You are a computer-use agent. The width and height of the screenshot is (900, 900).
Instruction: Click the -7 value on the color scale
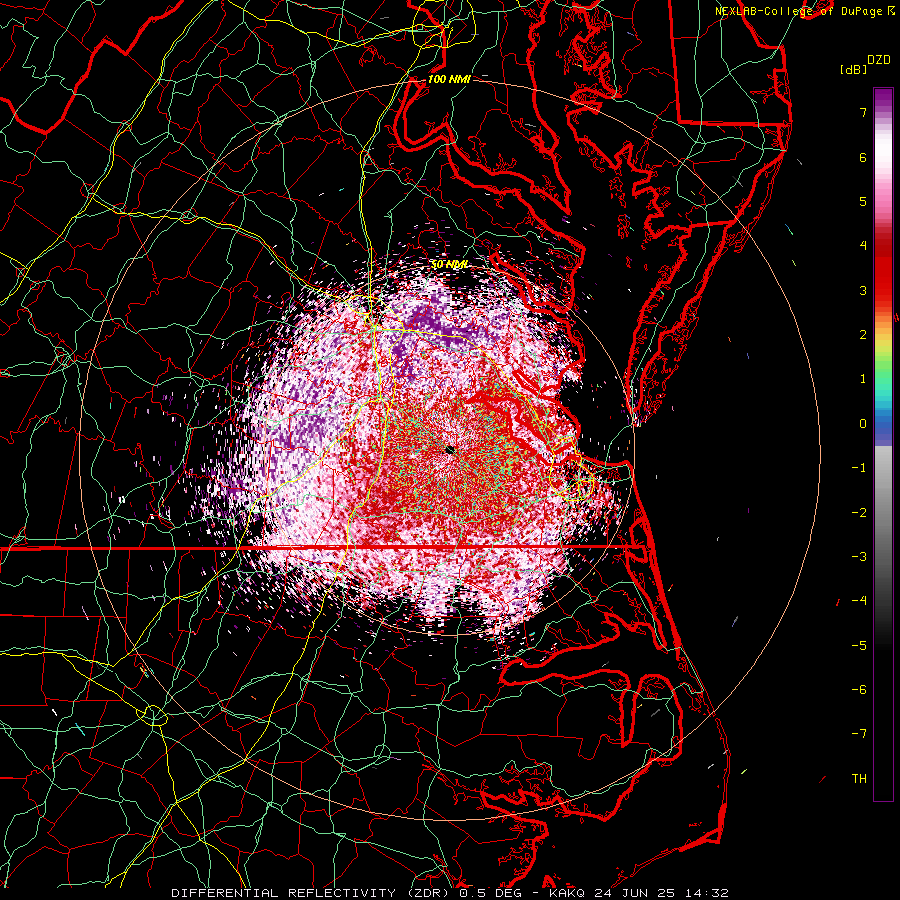[859, 734]
